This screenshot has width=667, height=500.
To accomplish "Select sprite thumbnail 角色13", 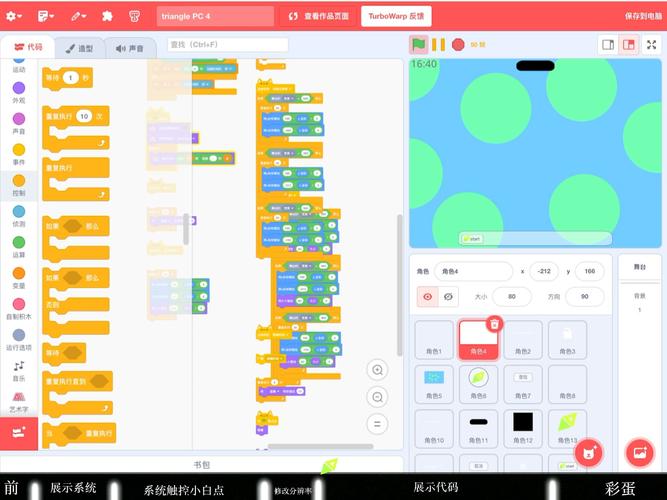I will pyautogui.click(x=567, y=429).
